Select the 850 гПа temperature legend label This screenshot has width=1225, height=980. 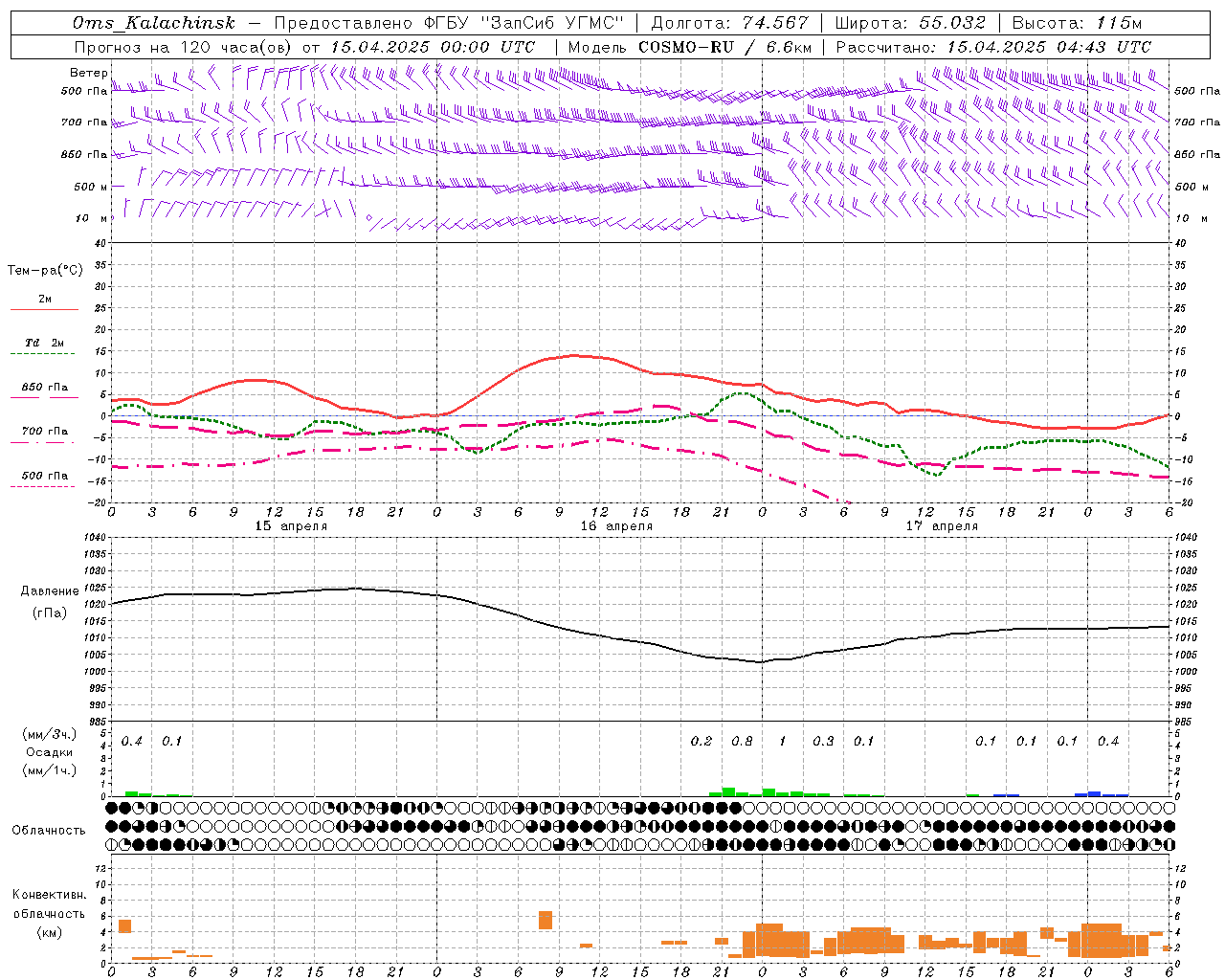(x=45, y=388)
